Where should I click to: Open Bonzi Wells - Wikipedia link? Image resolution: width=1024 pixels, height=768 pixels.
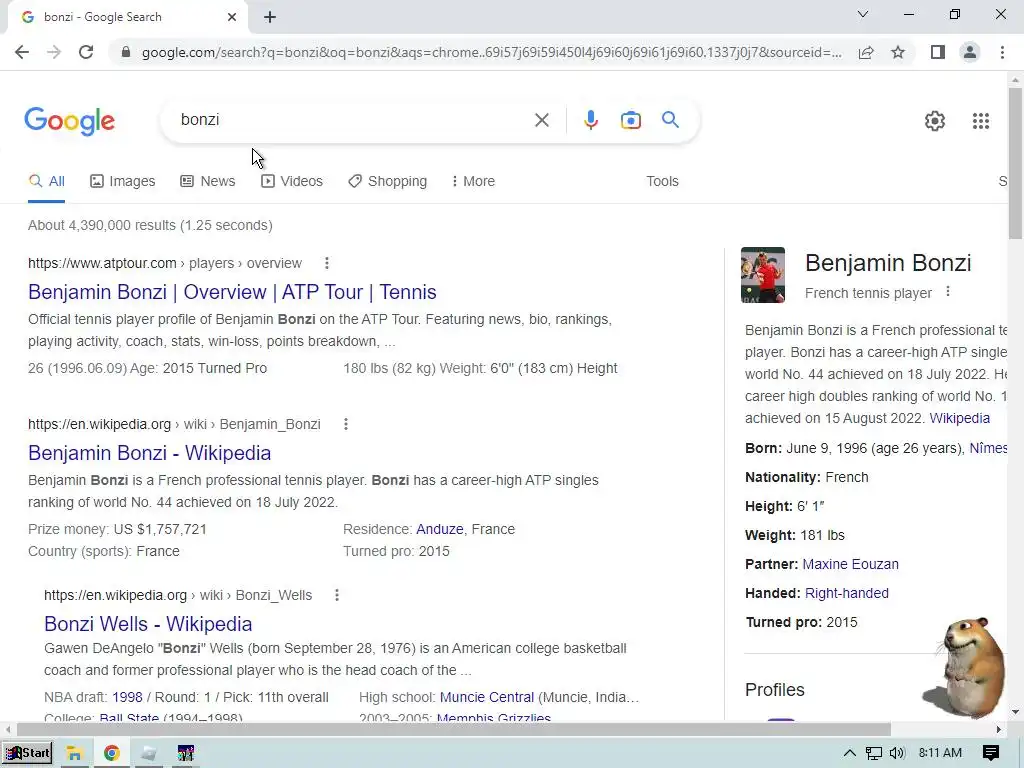(x=148, y=624)
